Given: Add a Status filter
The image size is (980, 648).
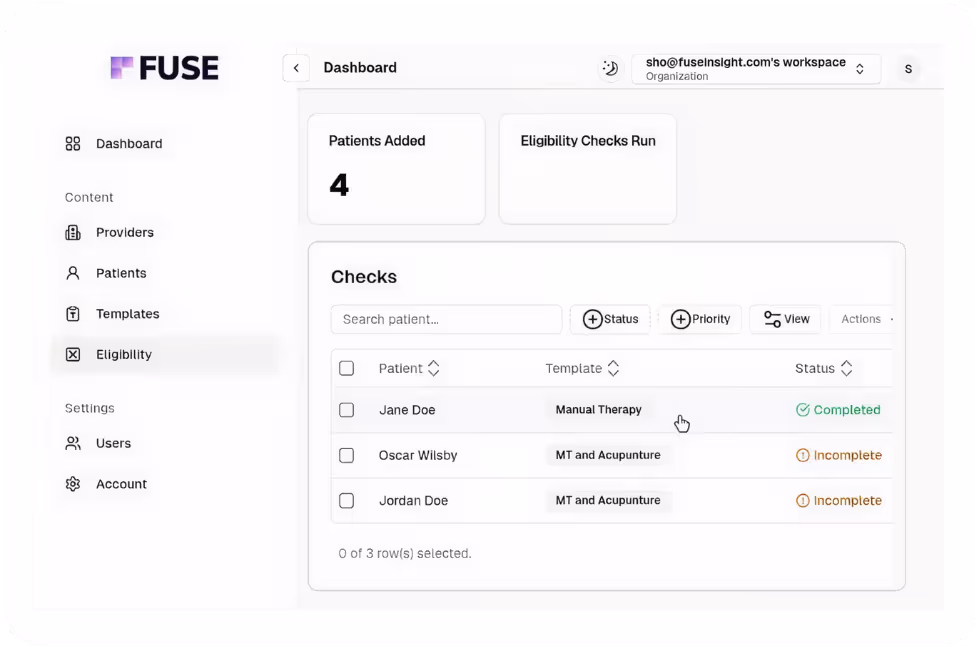Looking at the screenshot, I should click(x=610, y=319).
